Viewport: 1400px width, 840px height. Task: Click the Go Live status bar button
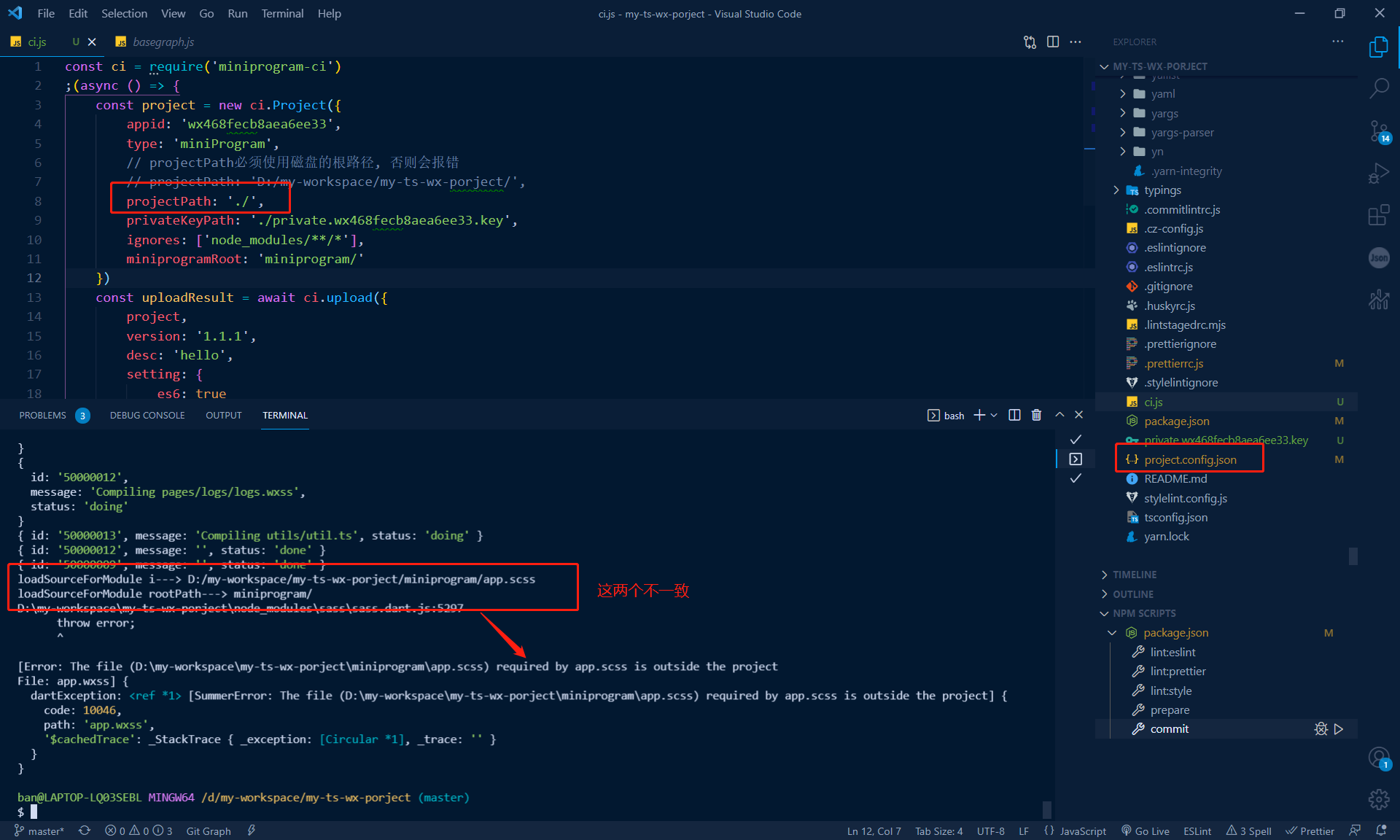click(1145, 831)
